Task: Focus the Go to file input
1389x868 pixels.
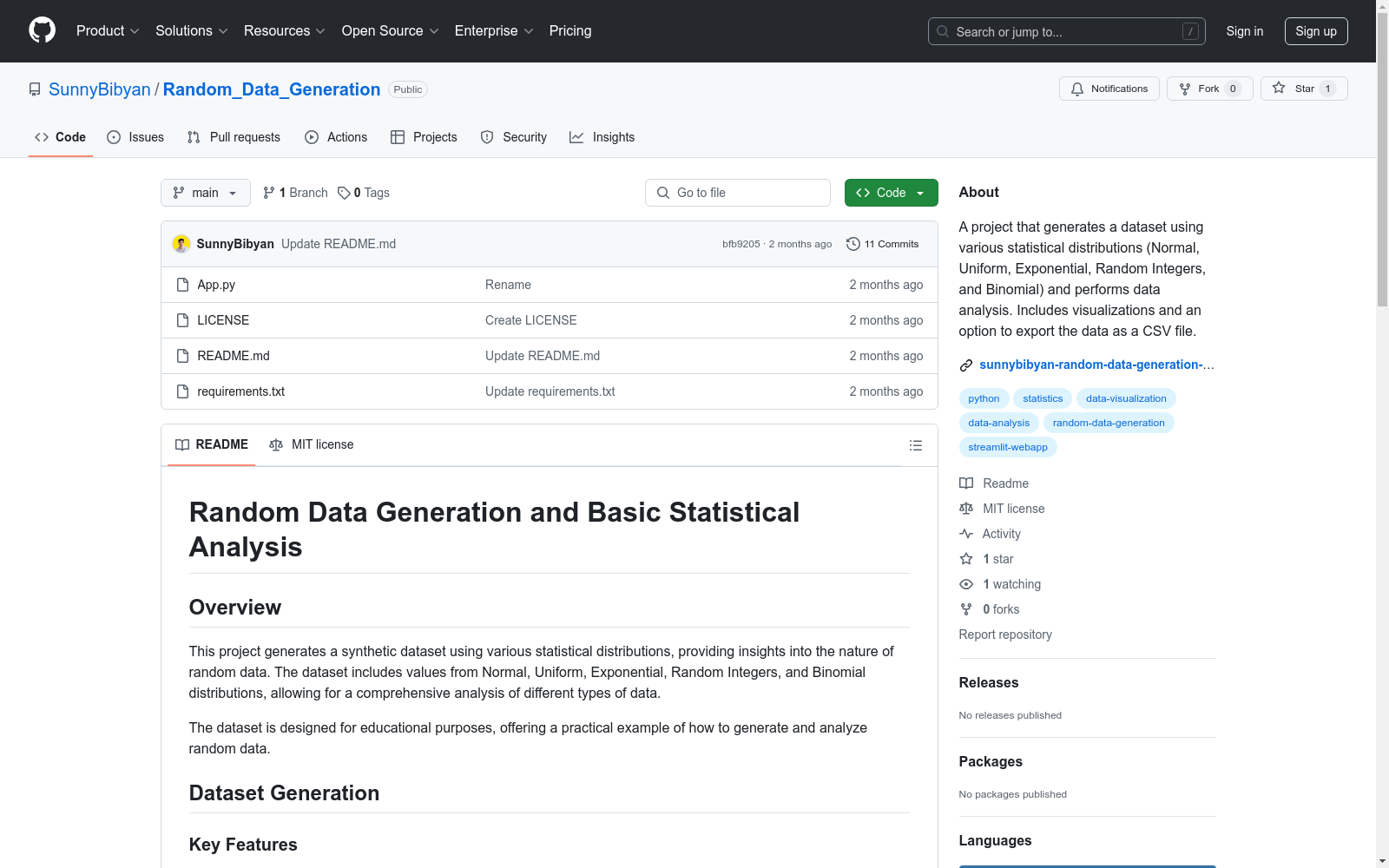Action: coord(738,193)
